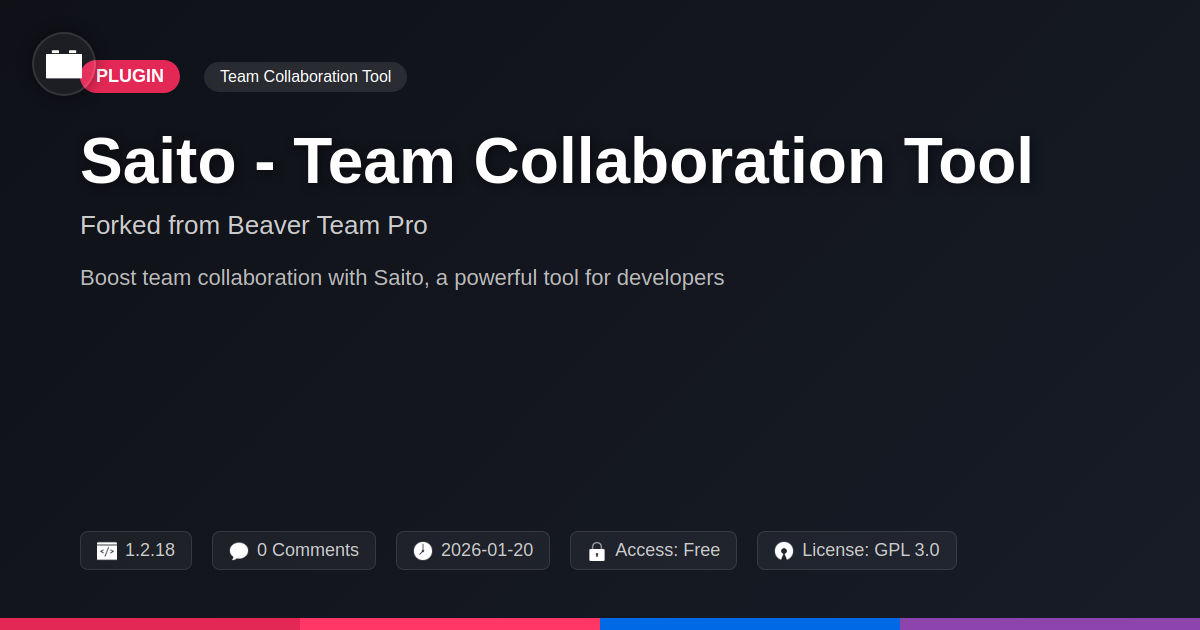Click the Boost team collaboration description text

pos(402,278)
